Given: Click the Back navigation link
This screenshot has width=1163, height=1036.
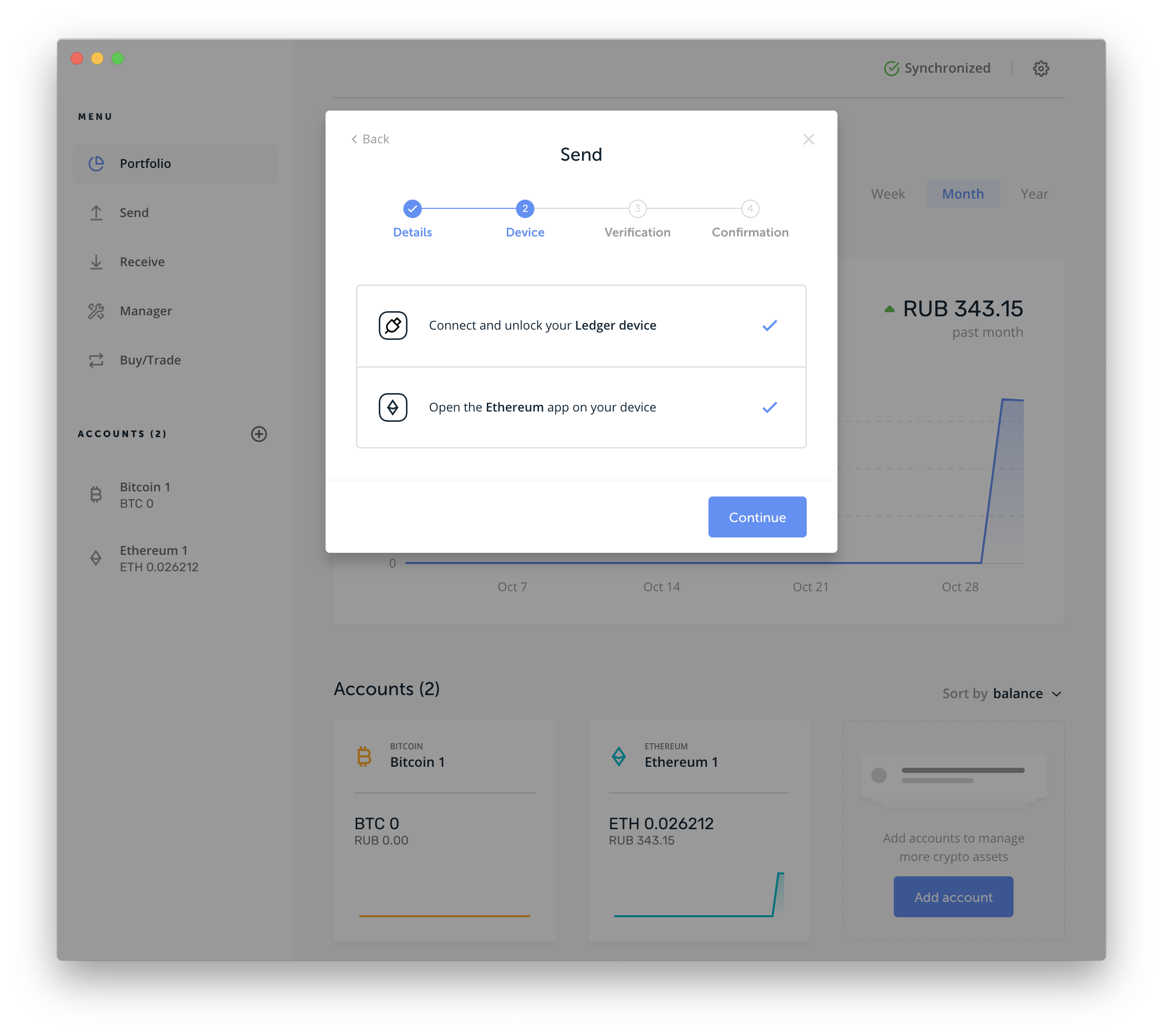Looking at the screenshot, I should pos(369,138).
